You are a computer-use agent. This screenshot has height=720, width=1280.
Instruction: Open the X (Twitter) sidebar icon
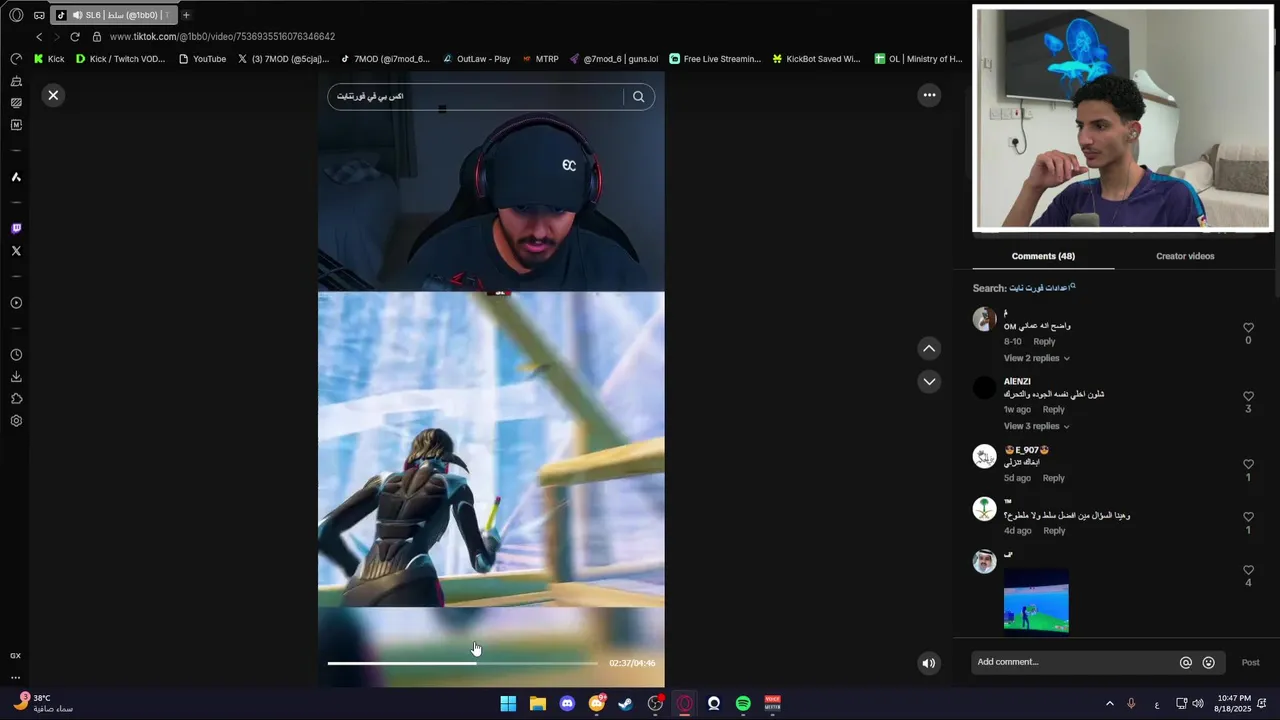coord(16,251)
